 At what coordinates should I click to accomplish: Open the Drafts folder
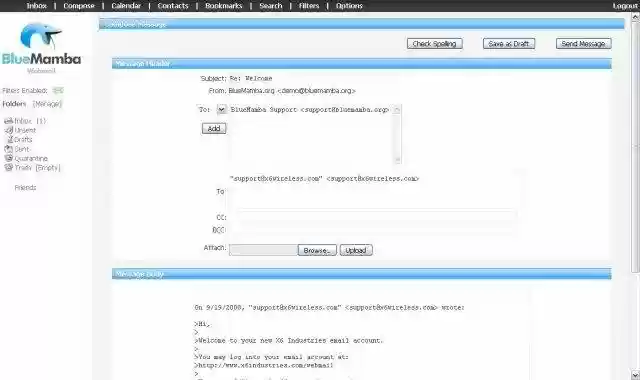point(23,140)
